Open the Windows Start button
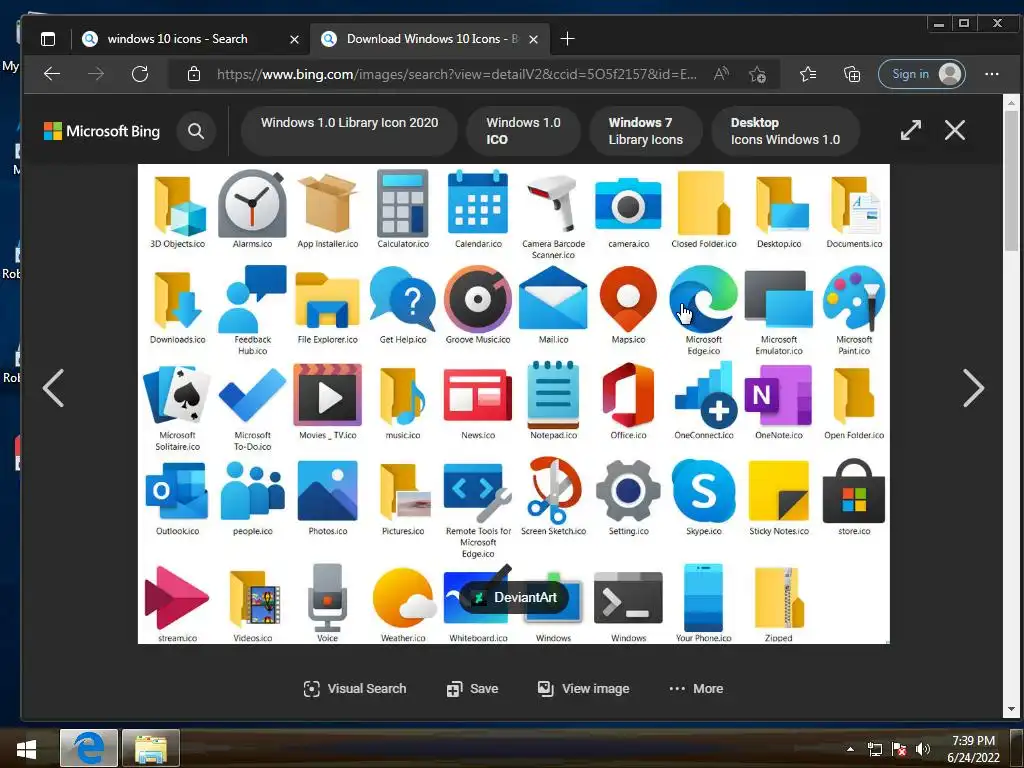The height and width of the screenshot is (768, 1024). click(26, 749)
